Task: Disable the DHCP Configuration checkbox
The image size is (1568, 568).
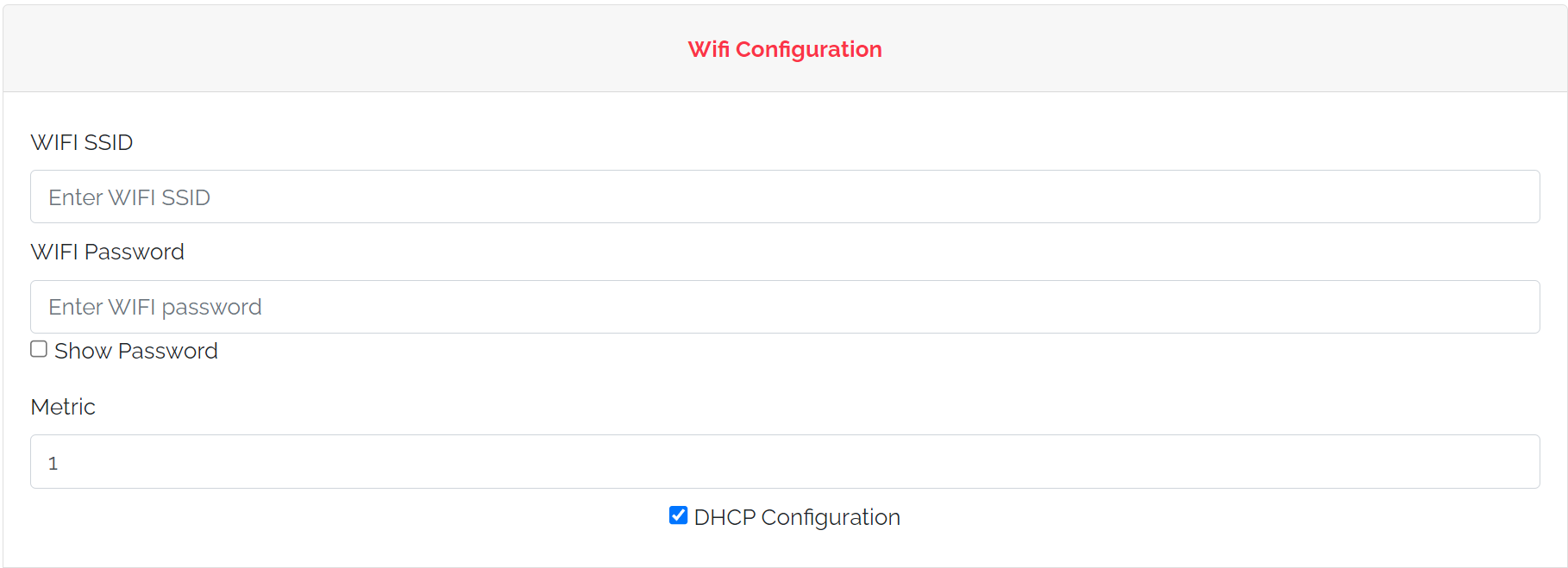Action: pyautogui.click(x=676, y=515)
